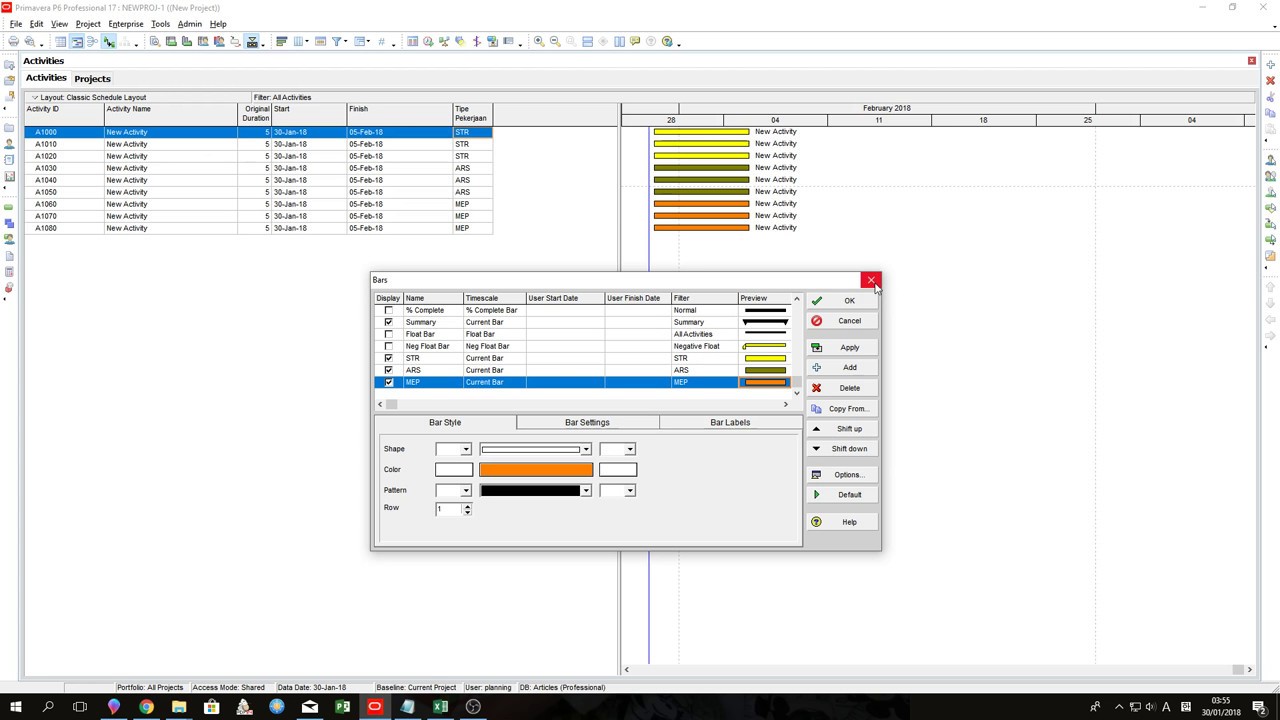Open Excel from the taskbar
Image resolution: width=1280 pixels, height=720 pixels.
pyautogui.click(x=440, y=707)
